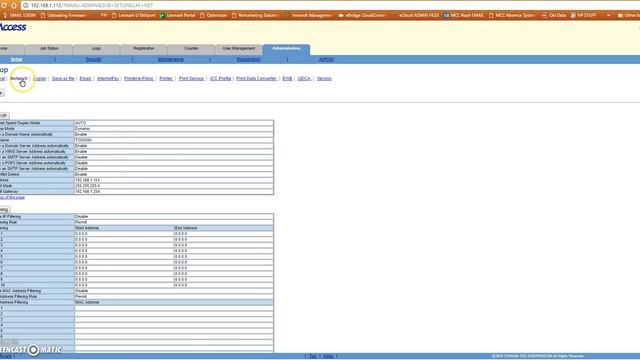Click the ICC Profile link
The image size is (640, 360).
pyautogui.click(x=220, y=78)
